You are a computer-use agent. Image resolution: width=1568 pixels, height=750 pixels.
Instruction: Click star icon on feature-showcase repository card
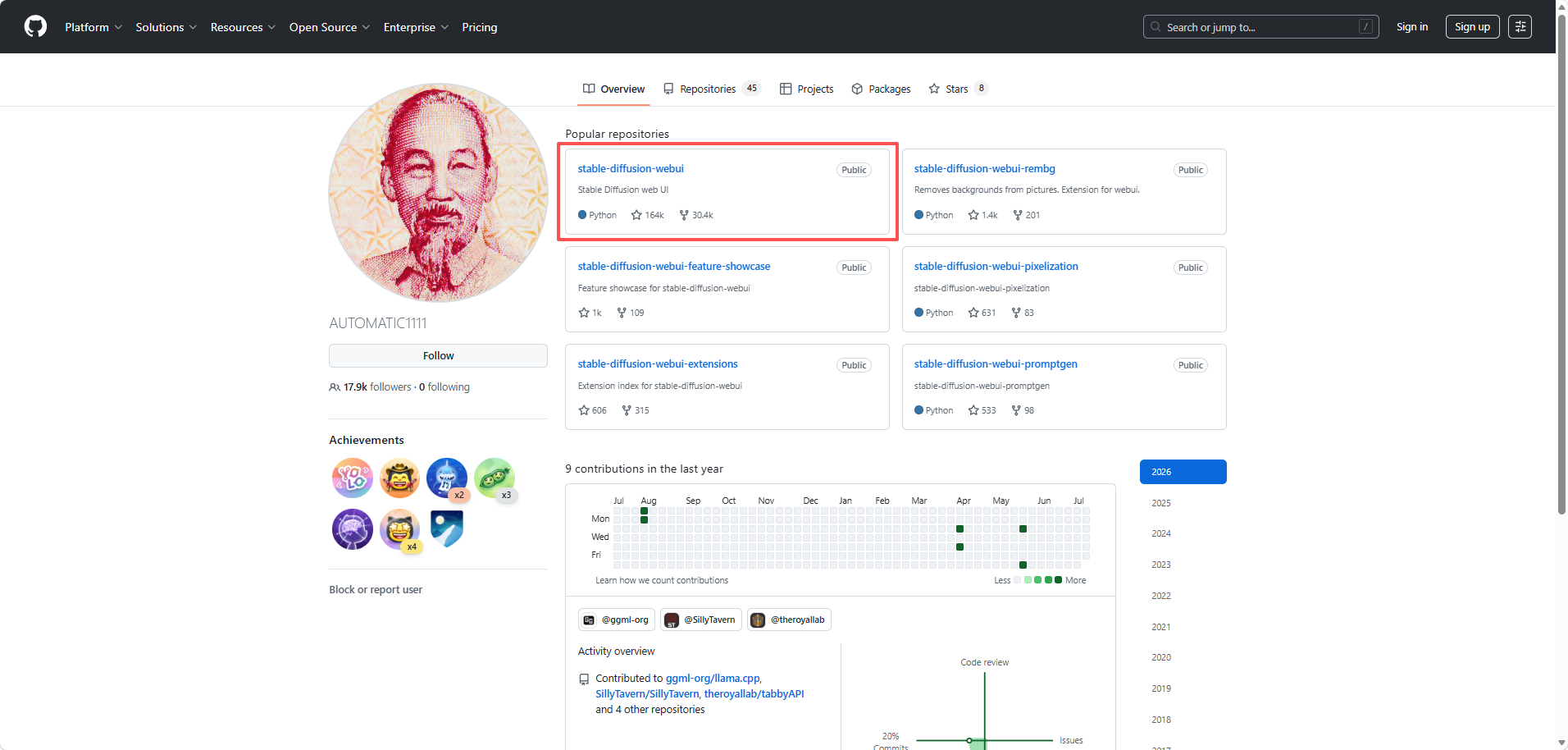point(584,313)
